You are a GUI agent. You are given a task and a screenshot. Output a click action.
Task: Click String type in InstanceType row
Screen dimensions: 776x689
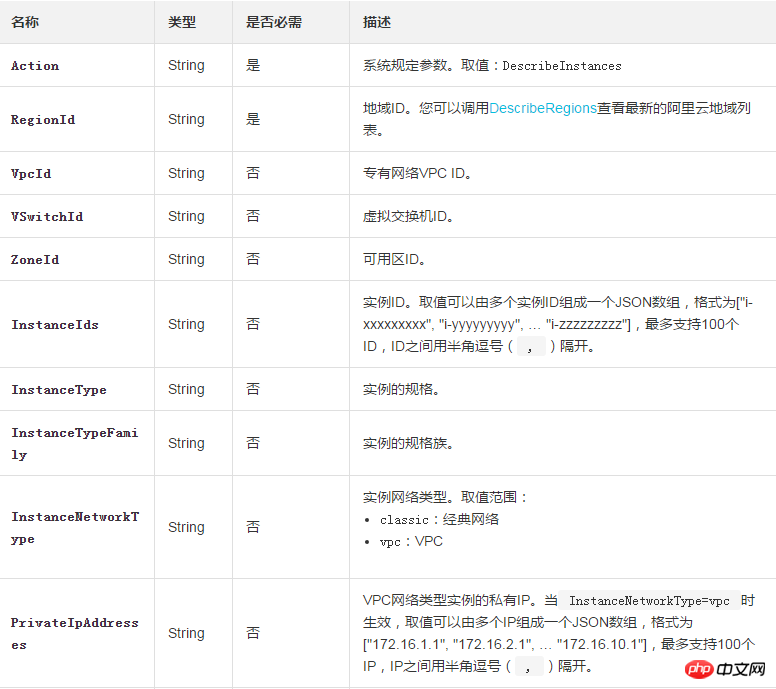coord(186,390)
